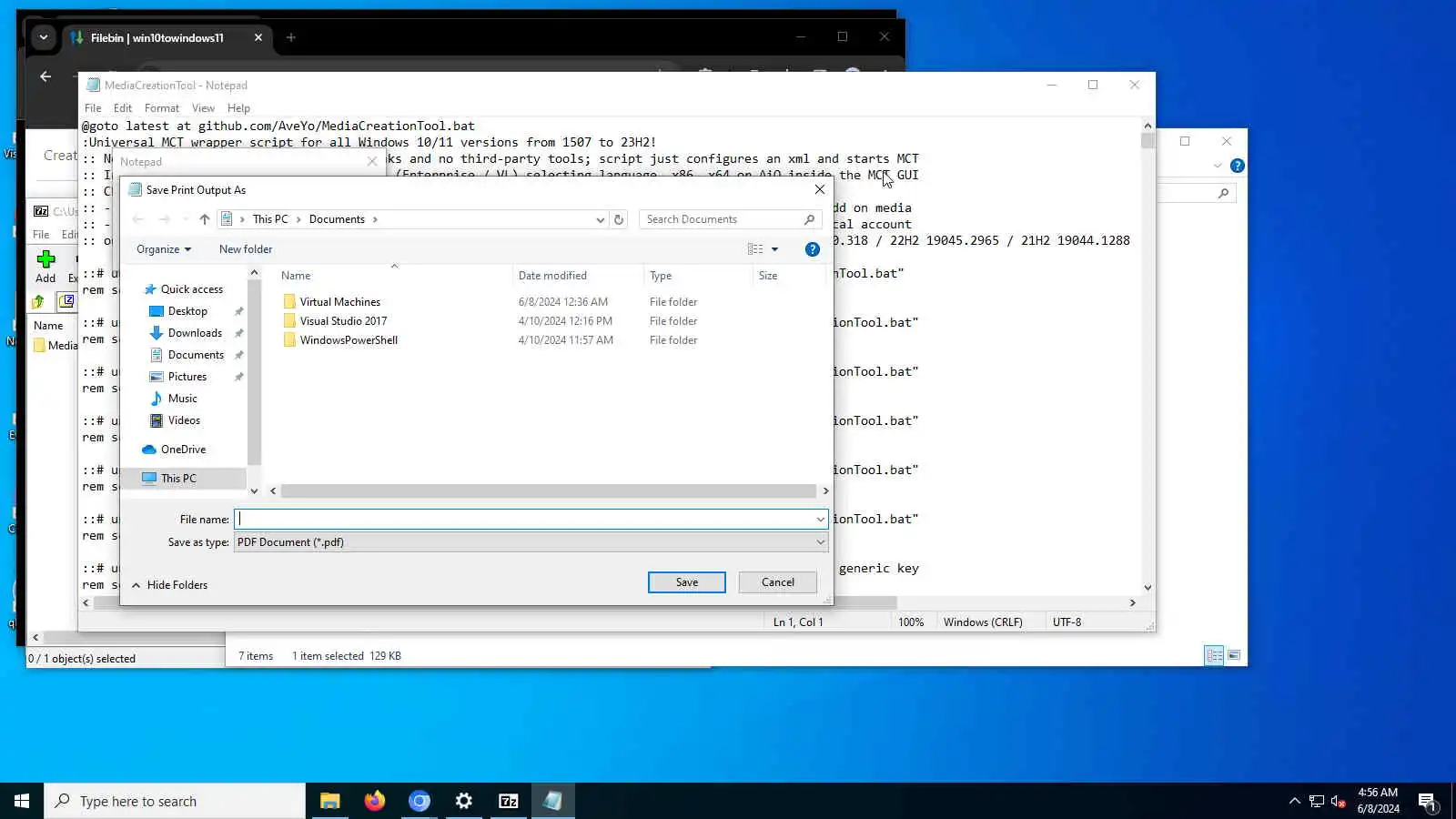Sort files by the Type column
This screenshot has width=1456, height=819.
pos(698,276)
